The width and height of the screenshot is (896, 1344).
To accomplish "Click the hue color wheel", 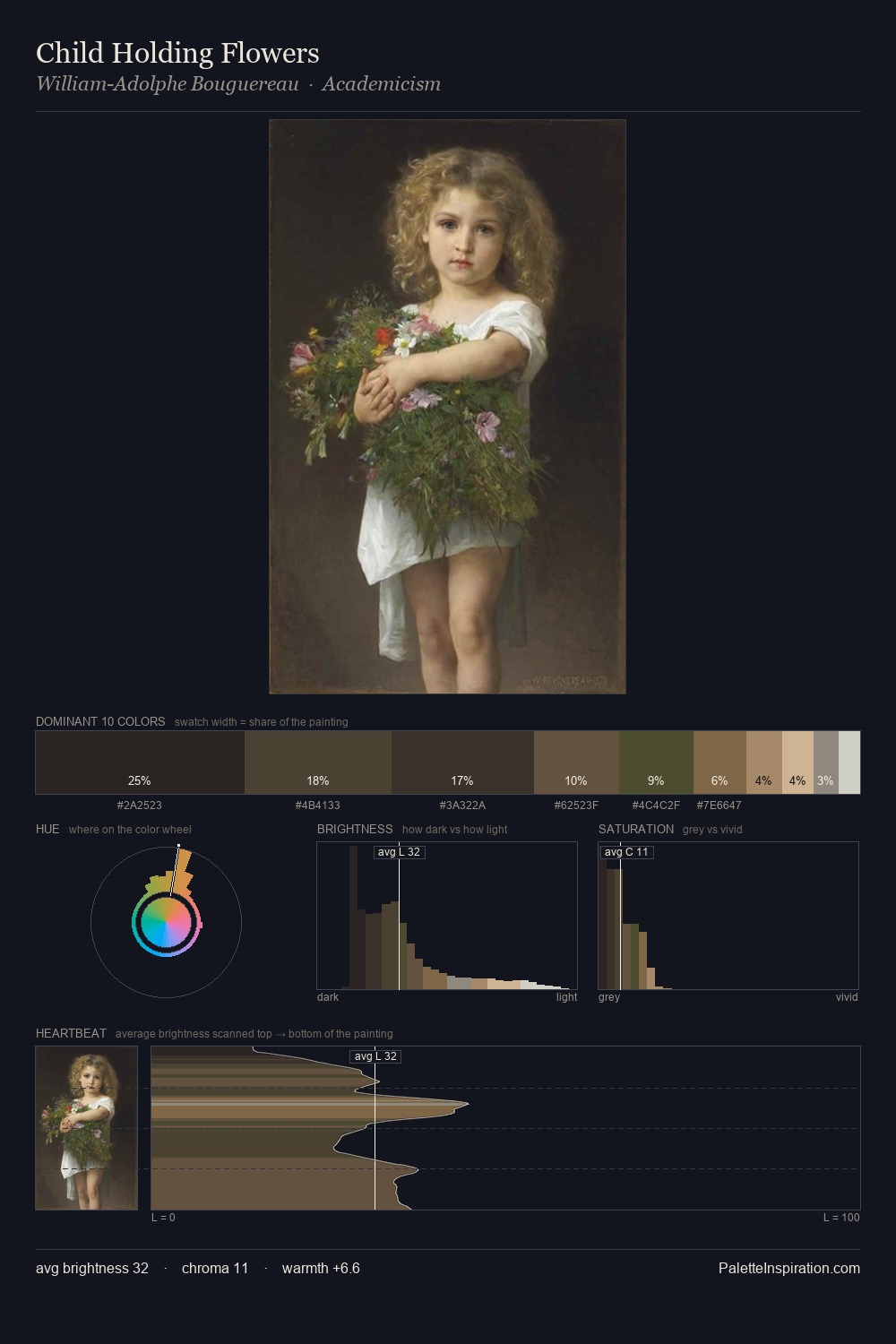I will coord(166,922).
